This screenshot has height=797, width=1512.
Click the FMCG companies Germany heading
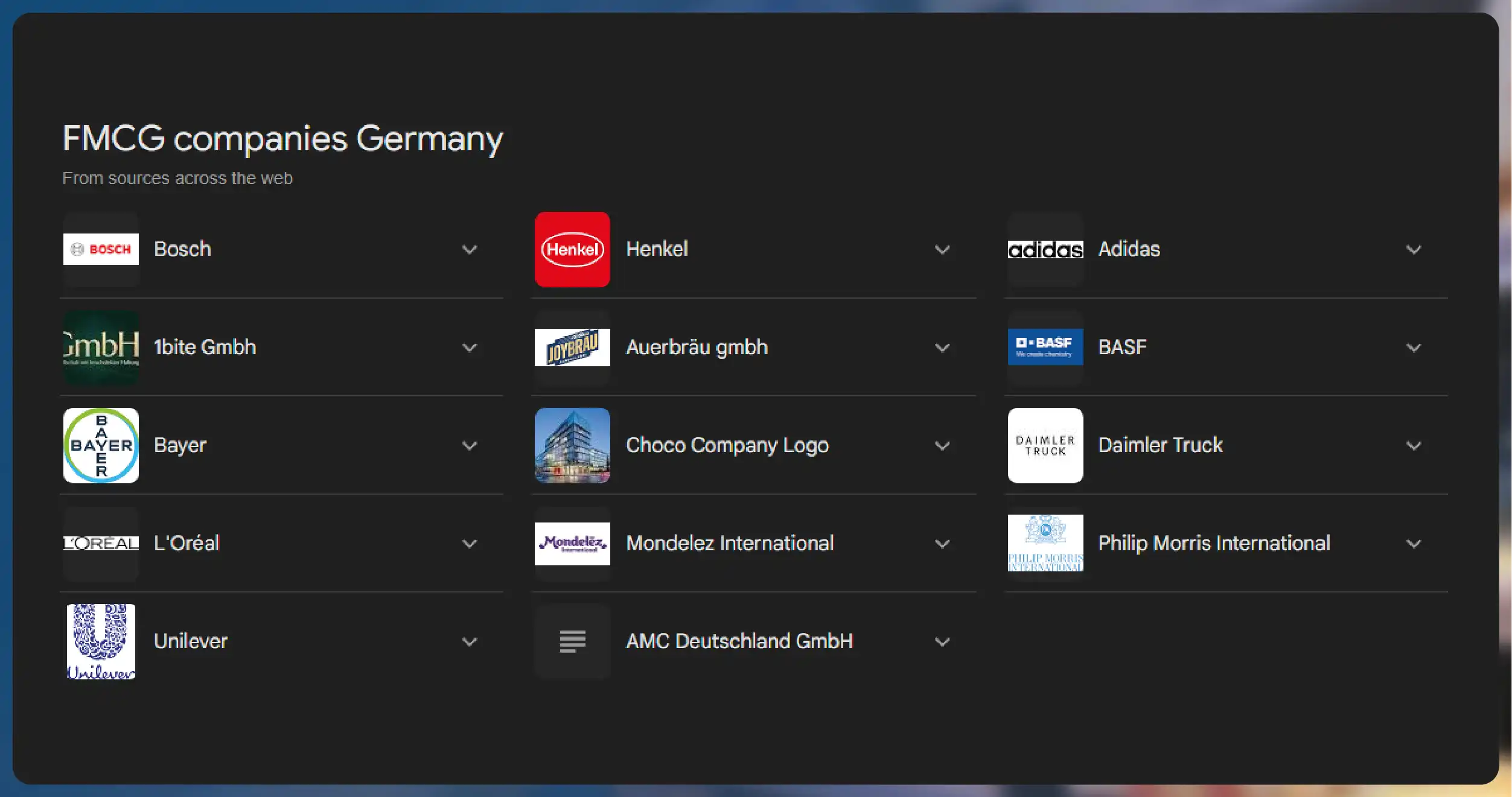282,139
